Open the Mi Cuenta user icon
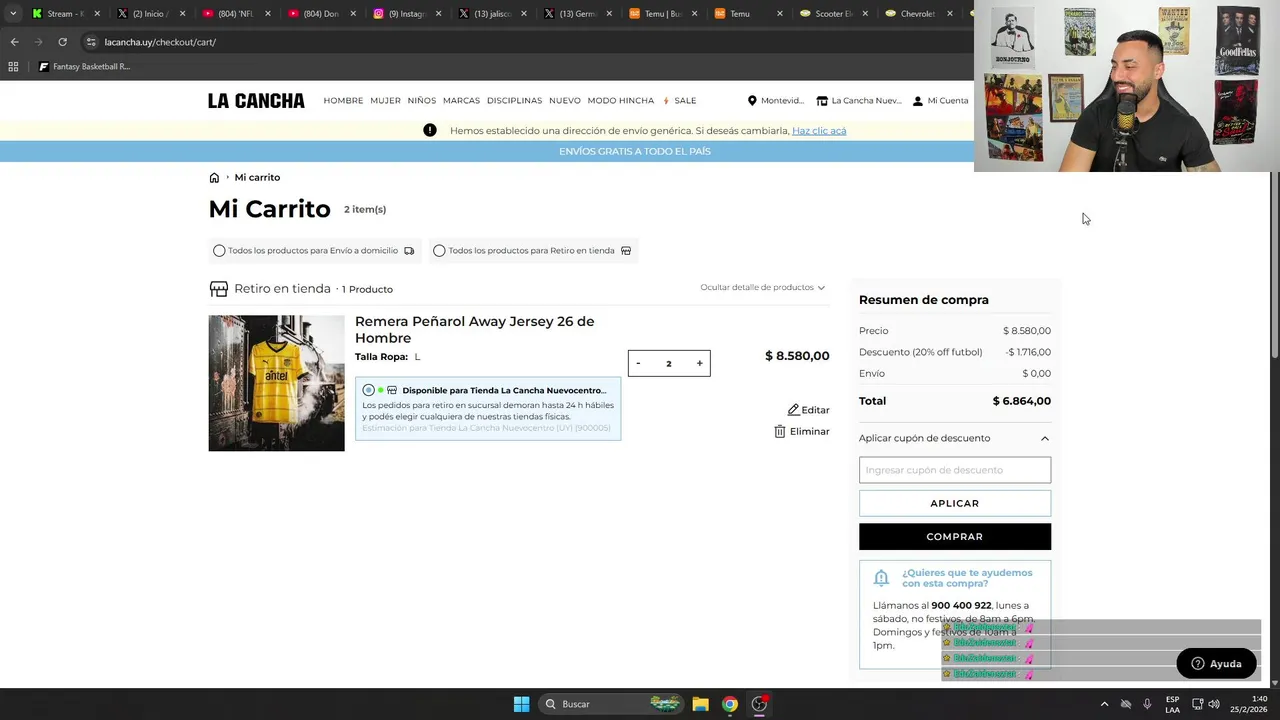 click(918, 100)
